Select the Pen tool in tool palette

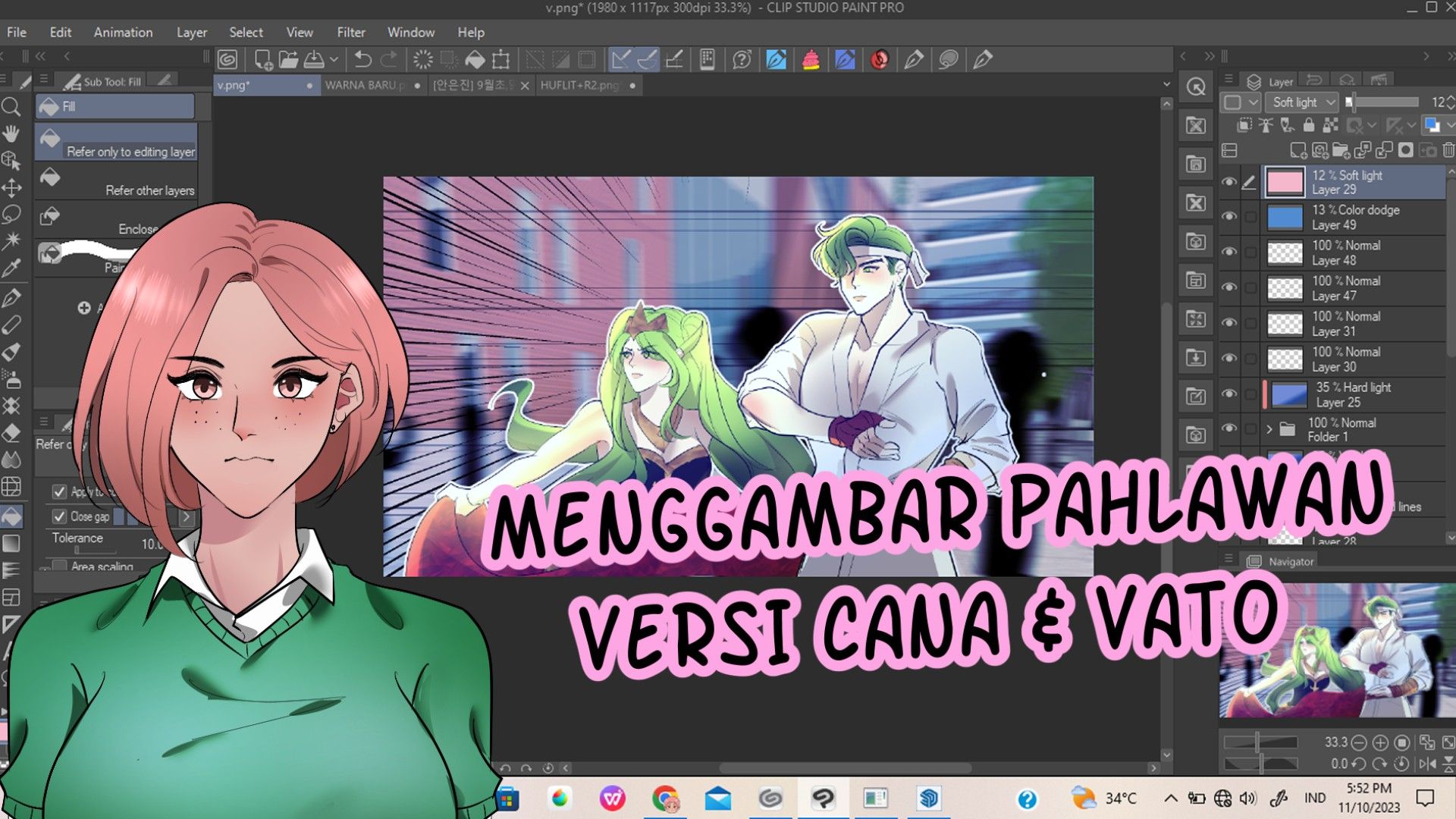point(11,297)
